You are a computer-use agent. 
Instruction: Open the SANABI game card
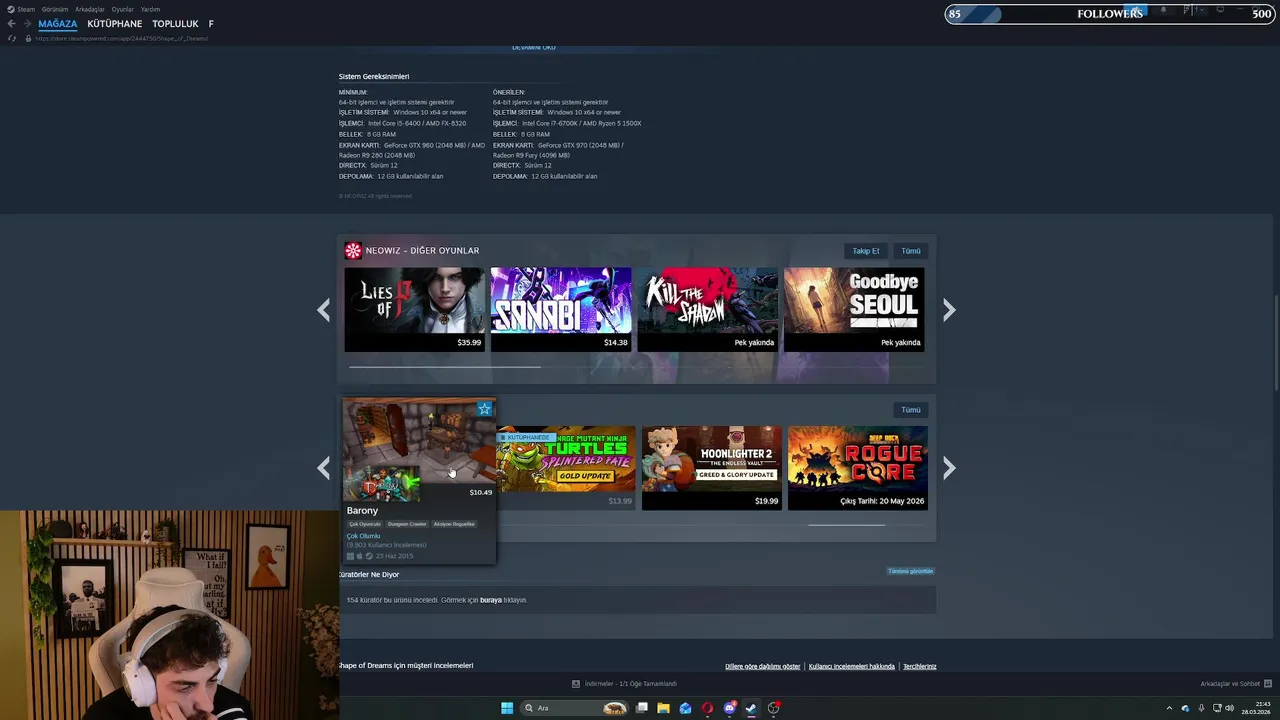[x=561, y=309]
